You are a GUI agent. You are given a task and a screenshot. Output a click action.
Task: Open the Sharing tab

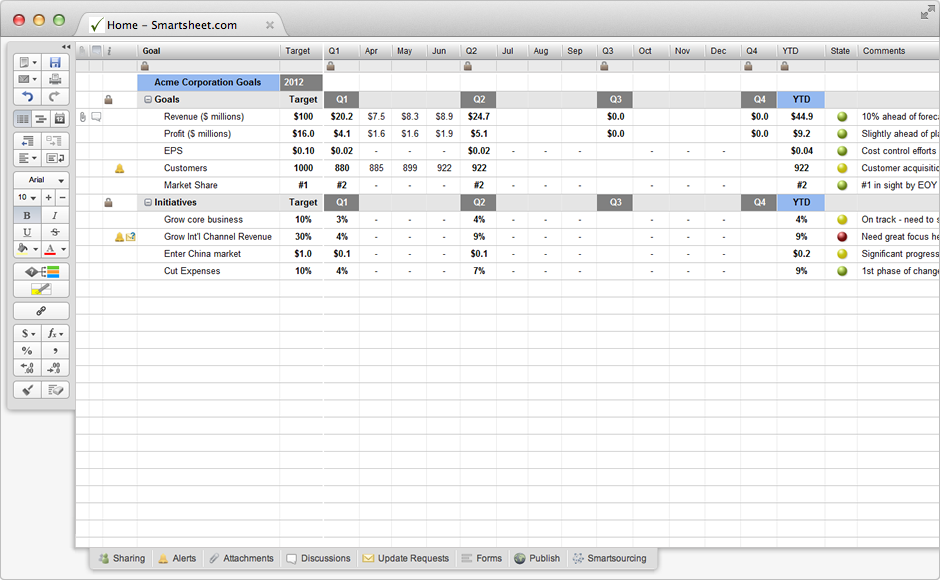coord(120,558)
